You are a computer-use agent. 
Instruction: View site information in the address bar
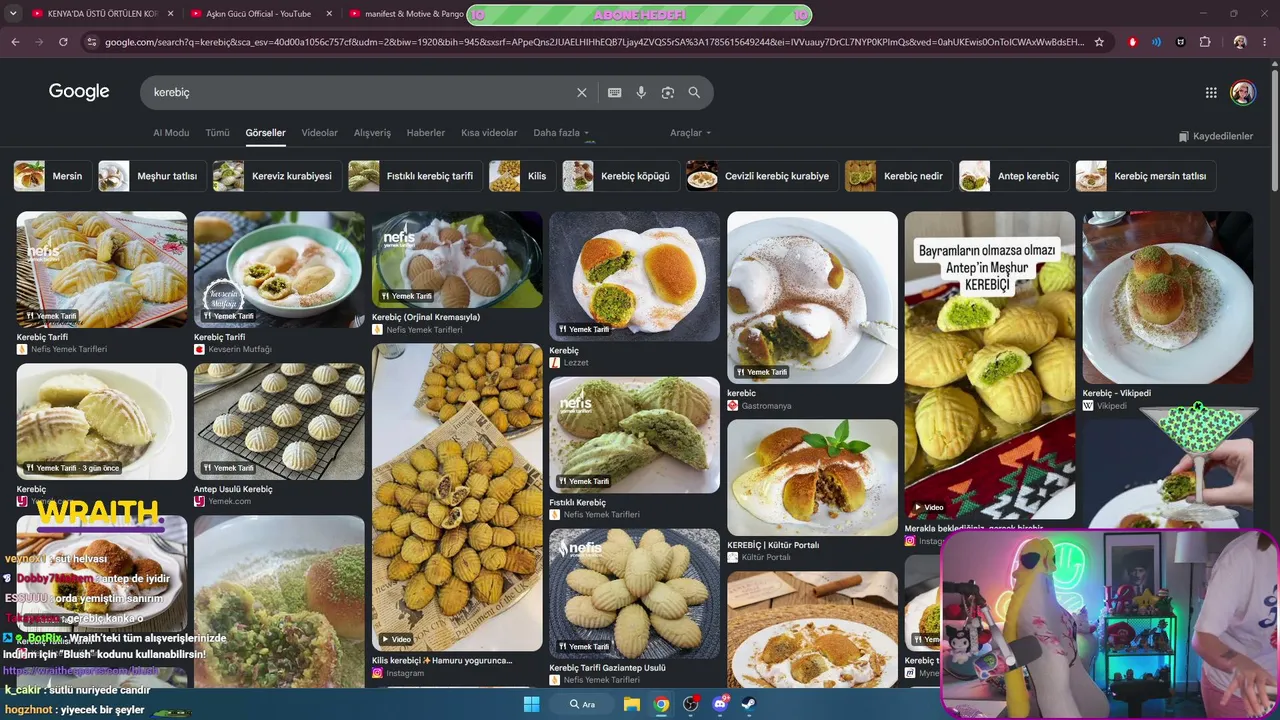click(92, 42)
